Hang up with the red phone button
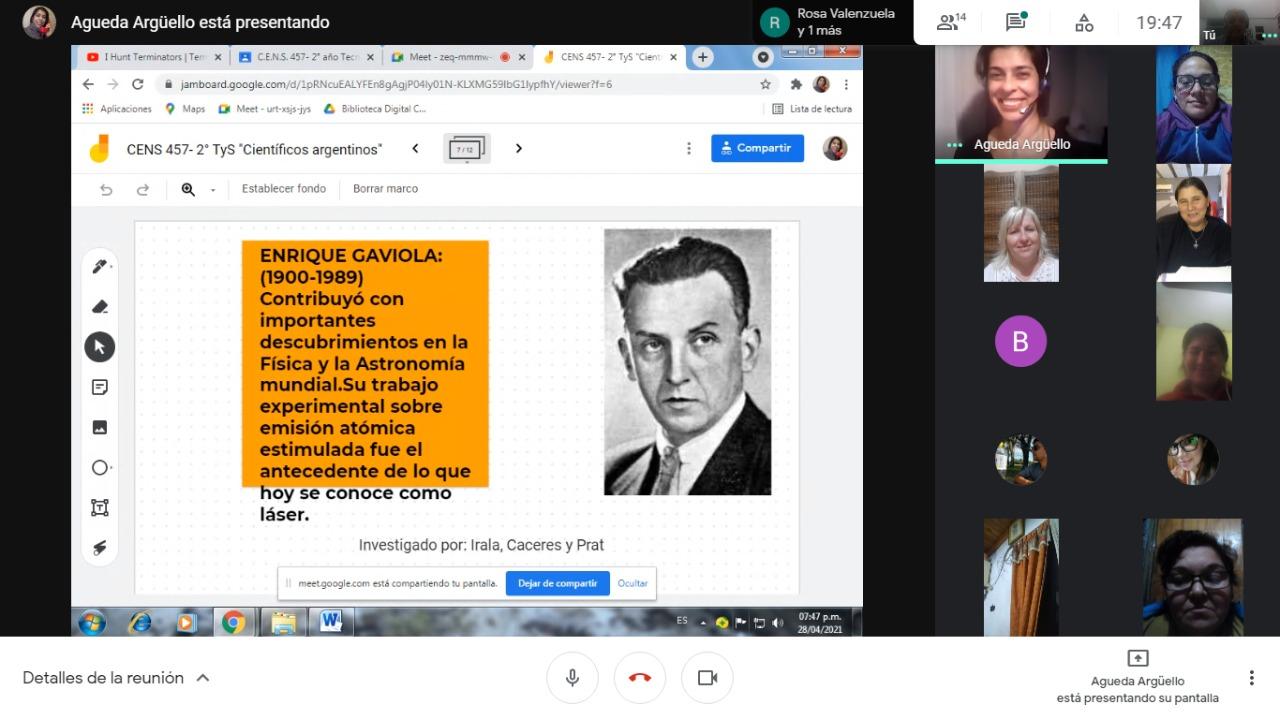The image size is (1280, 719). tap(640, 678)
